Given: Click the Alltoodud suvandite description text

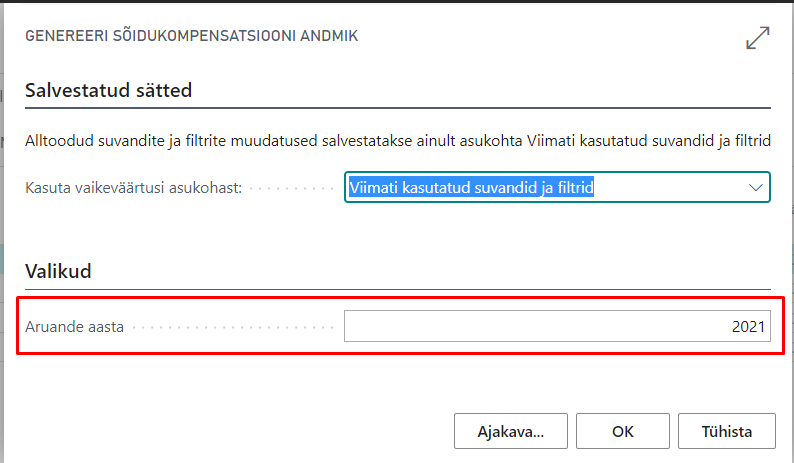Looking at the screenshot, I should click(397, 143).
